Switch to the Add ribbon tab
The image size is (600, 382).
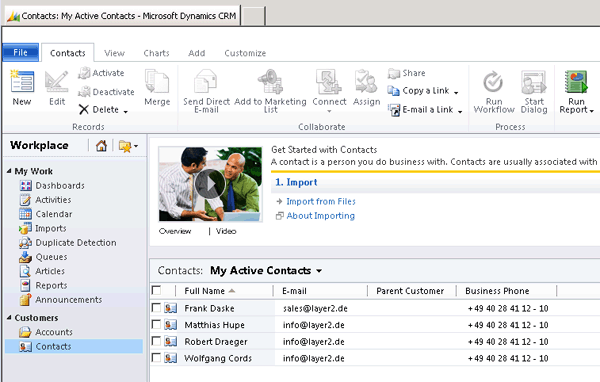[x=197, y=53]
